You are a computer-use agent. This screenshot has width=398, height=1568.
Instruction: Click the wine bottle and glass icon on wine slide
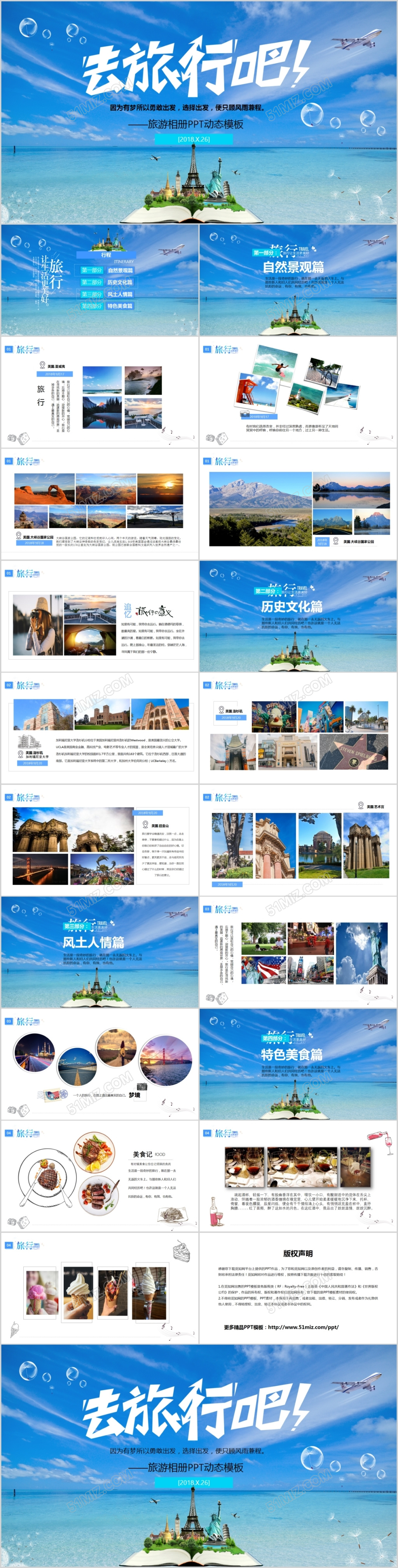pos(216,1211)
